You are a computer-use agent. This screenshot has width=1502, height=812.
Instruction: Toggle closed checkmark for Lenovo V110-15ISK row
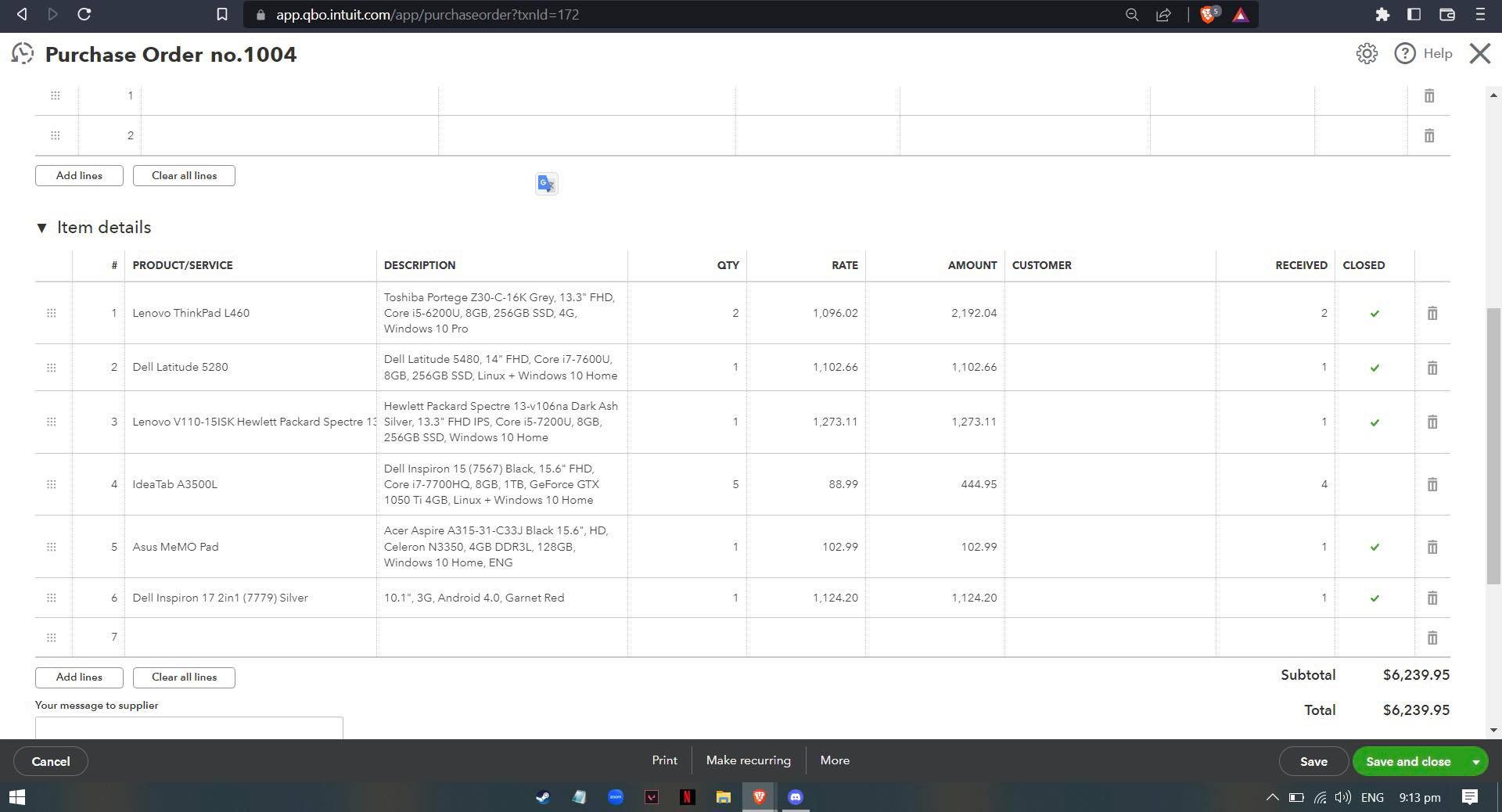[x=1374, y=422]
